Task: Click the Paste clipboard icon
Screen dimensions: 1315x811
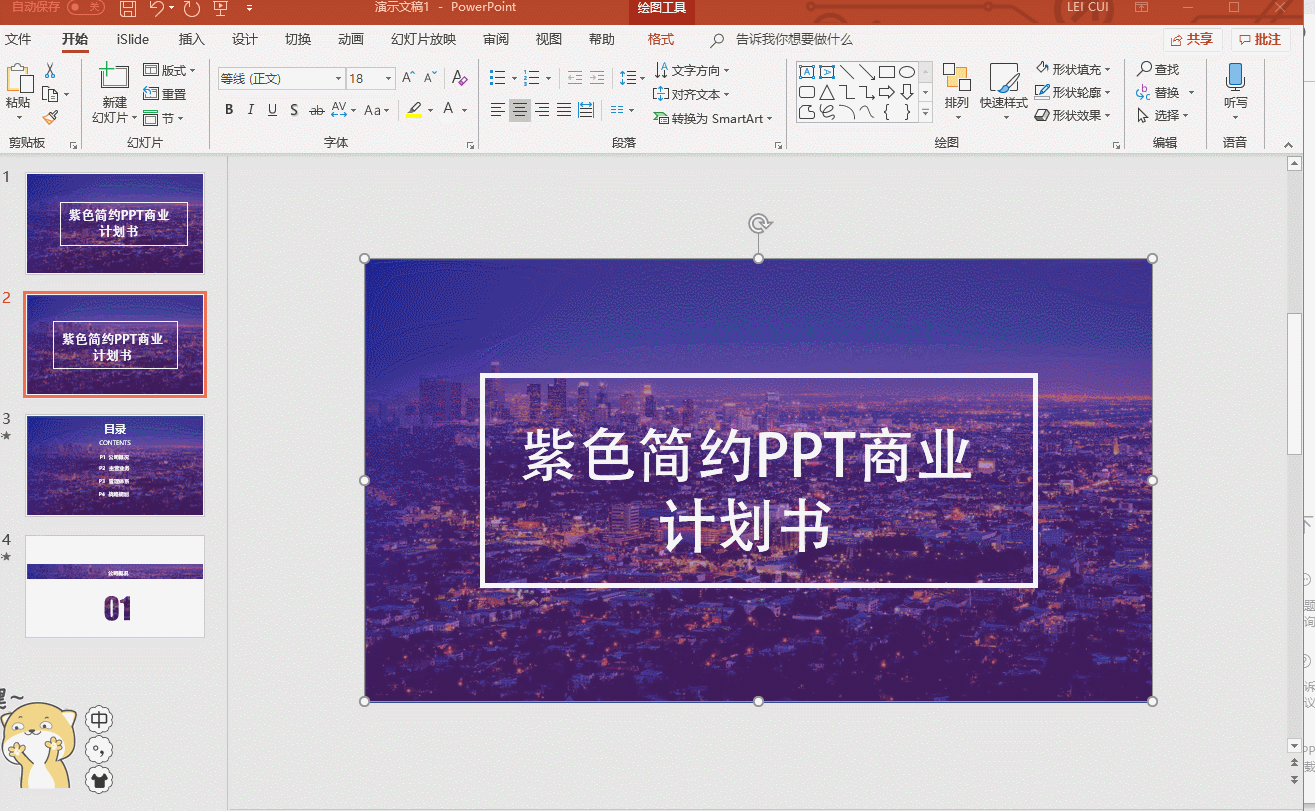Action: pyautogui.click(x=18, y=80)
